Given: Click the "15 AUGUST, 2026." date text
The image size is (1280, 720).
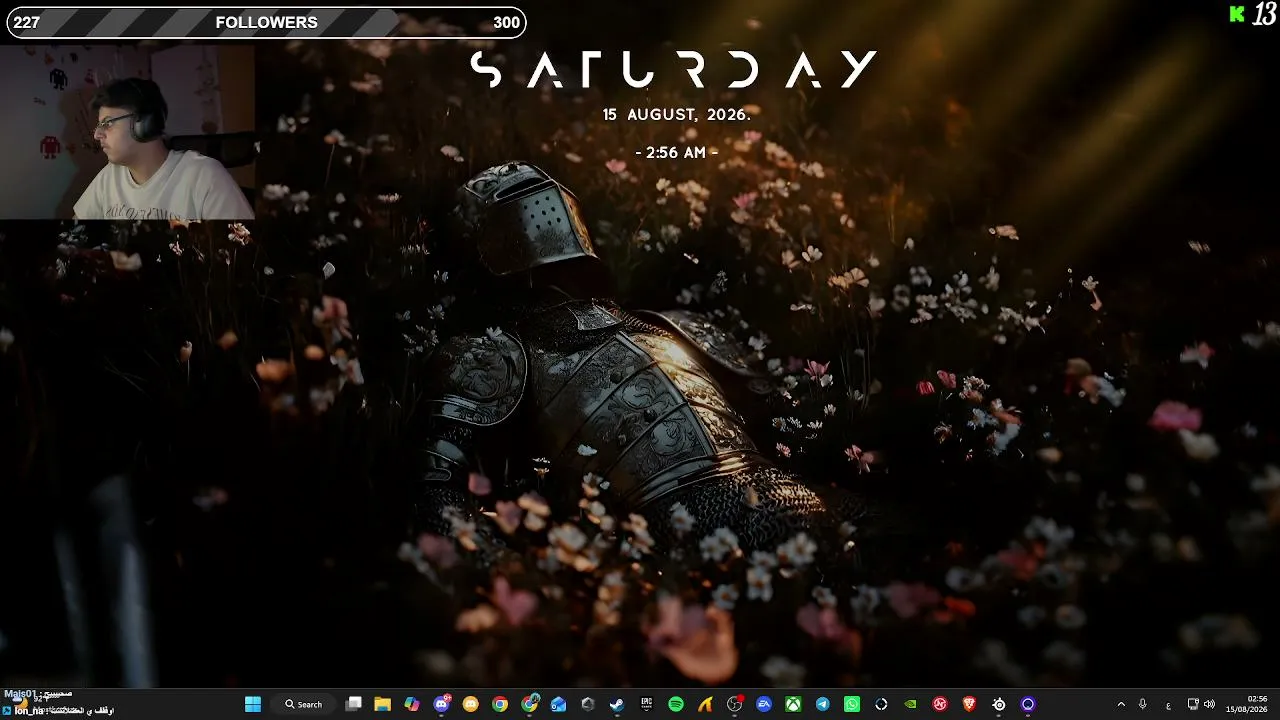Looking at the screenshot, I should click(677, 115).
